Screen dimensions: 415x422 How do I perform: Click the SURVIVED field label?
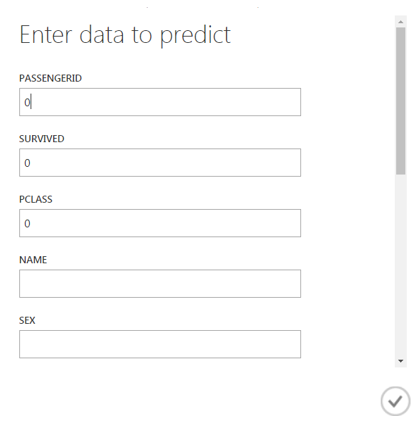pos(42,139)
